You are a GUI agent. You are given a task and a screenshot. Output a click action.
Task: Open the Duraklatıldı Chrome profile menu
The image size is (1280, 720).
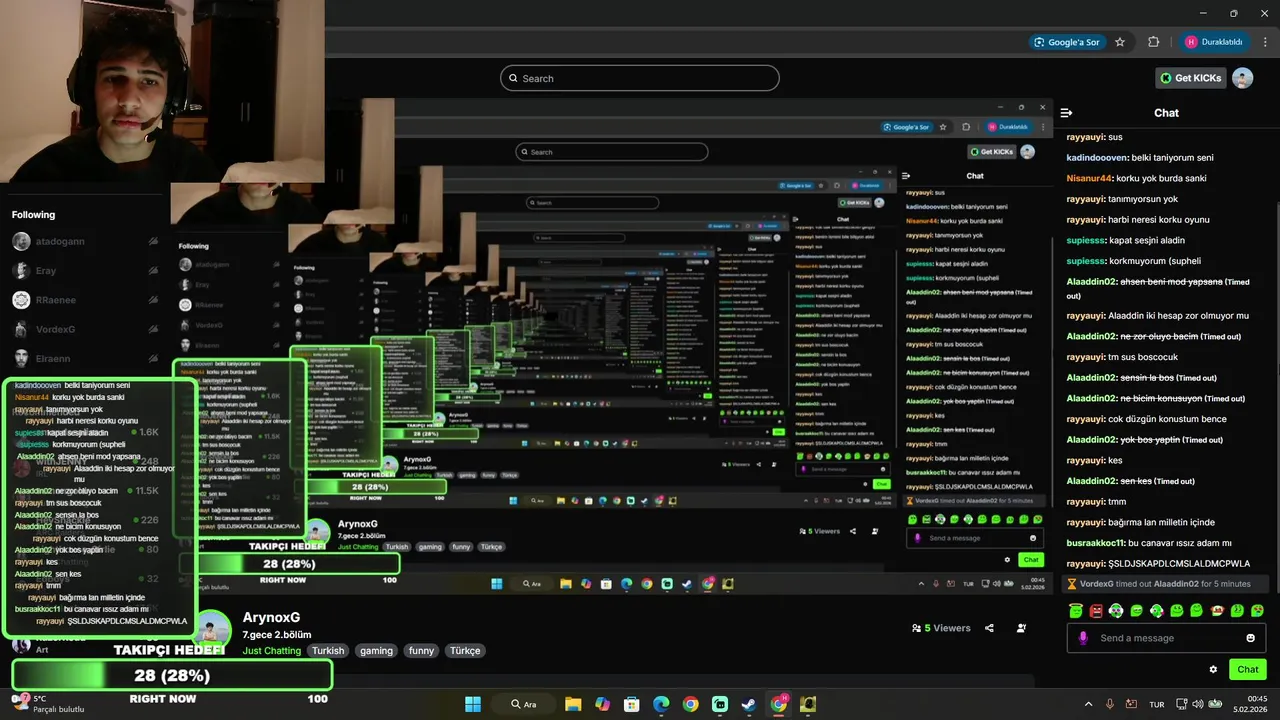[1214, 42]
